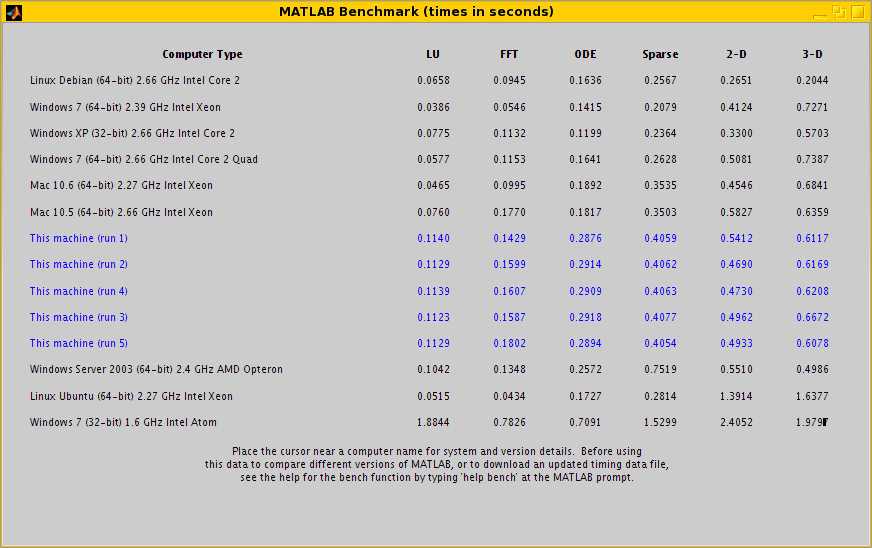Viewport: 872px width, 548px height.
Task: Click LU value 0.0658 for Linux Debian
Action: click(x=433, y=80)
